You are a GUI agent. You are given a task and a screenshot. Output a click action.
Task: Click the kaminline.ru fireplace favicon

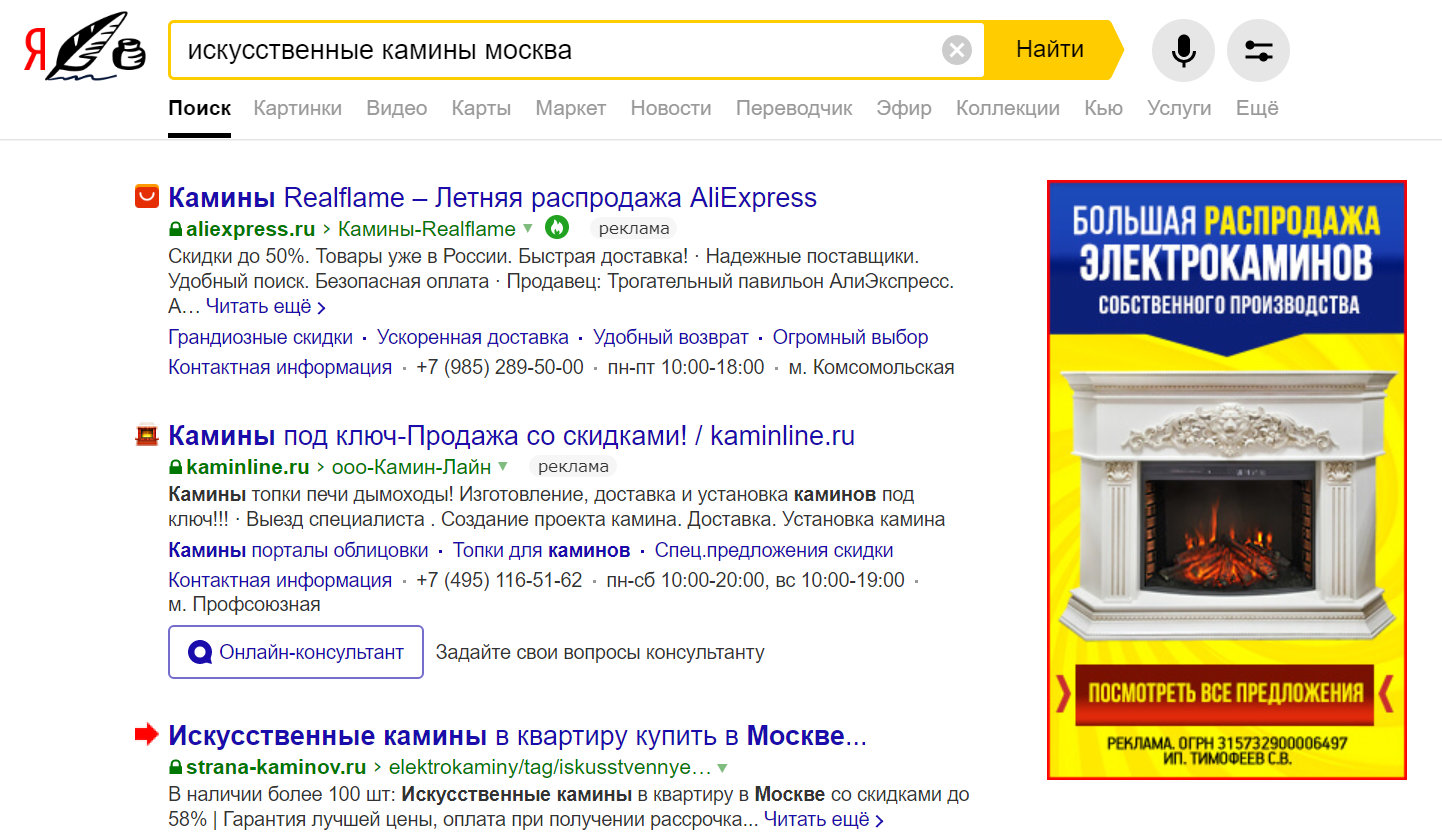point(147,436)
